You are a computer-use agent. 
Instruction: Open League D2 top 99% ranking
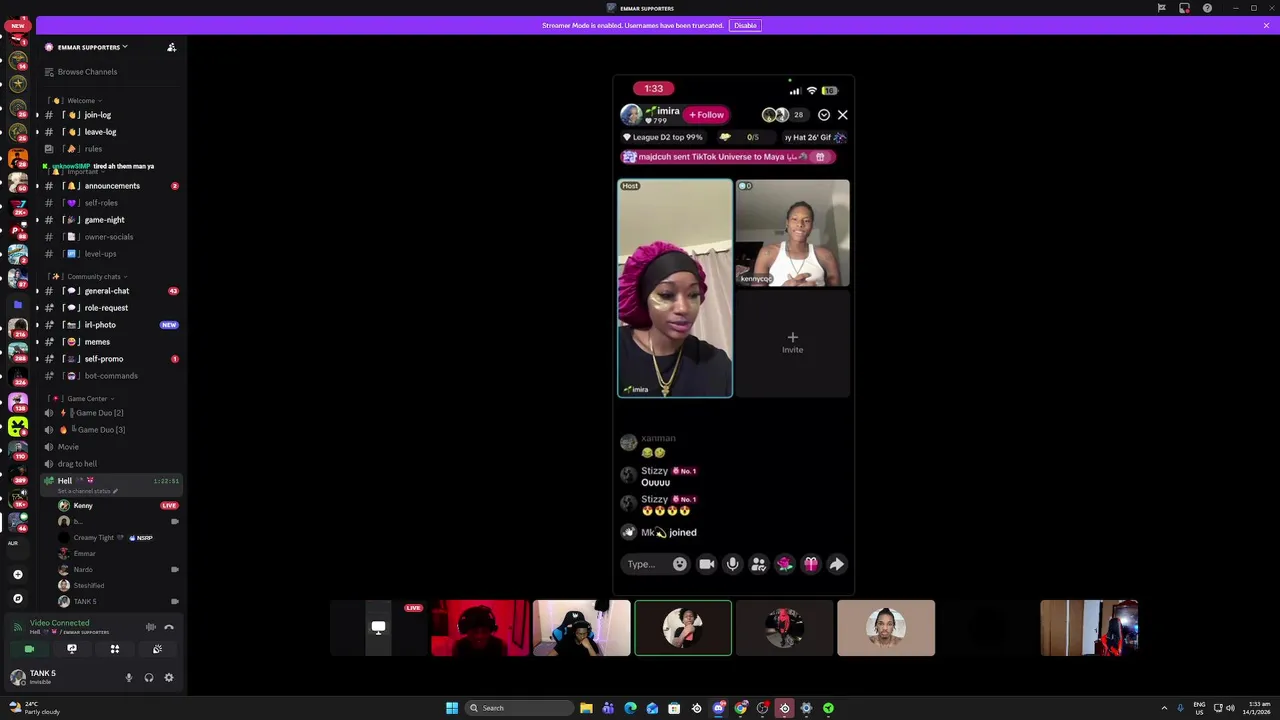(664, 137)
